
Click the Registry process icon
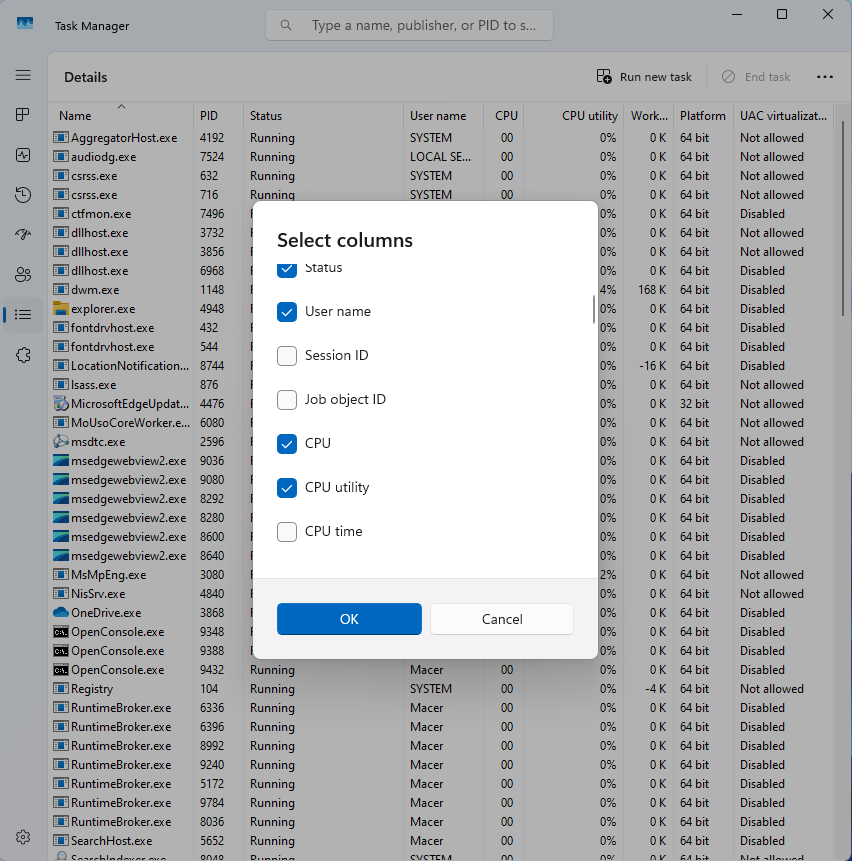coord(60,689)
